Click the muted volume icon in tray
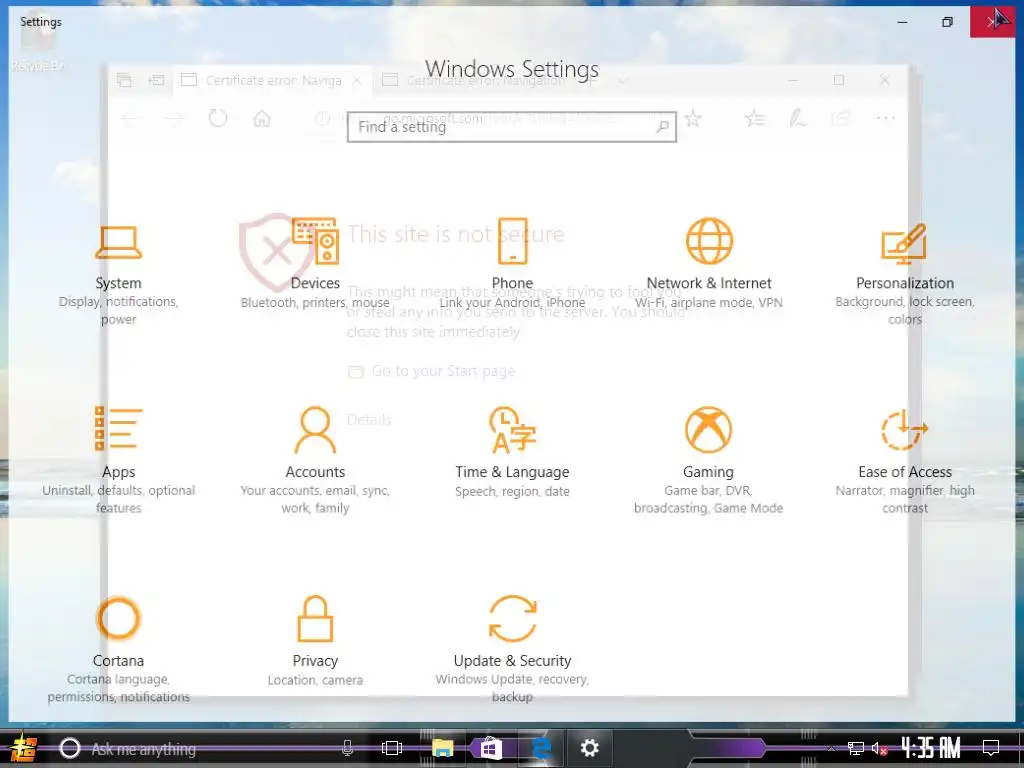Viewport: 1024px width, 768px height. click(879, 748)
